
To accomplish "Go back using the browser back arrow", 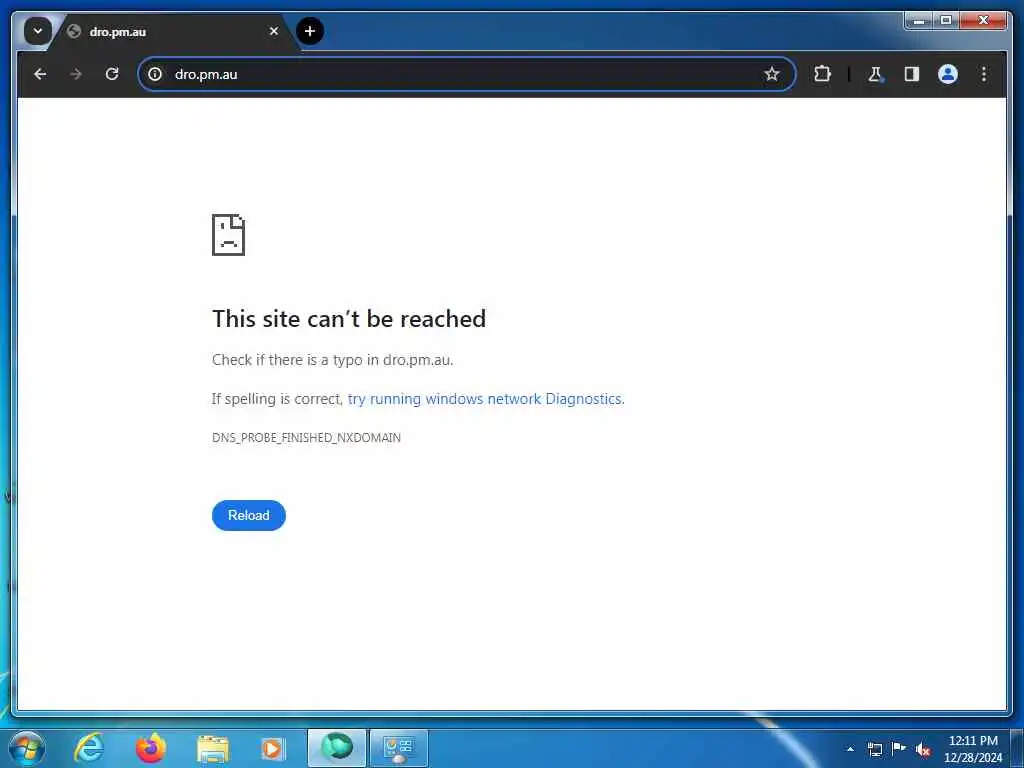I will (x=40, y=74).
